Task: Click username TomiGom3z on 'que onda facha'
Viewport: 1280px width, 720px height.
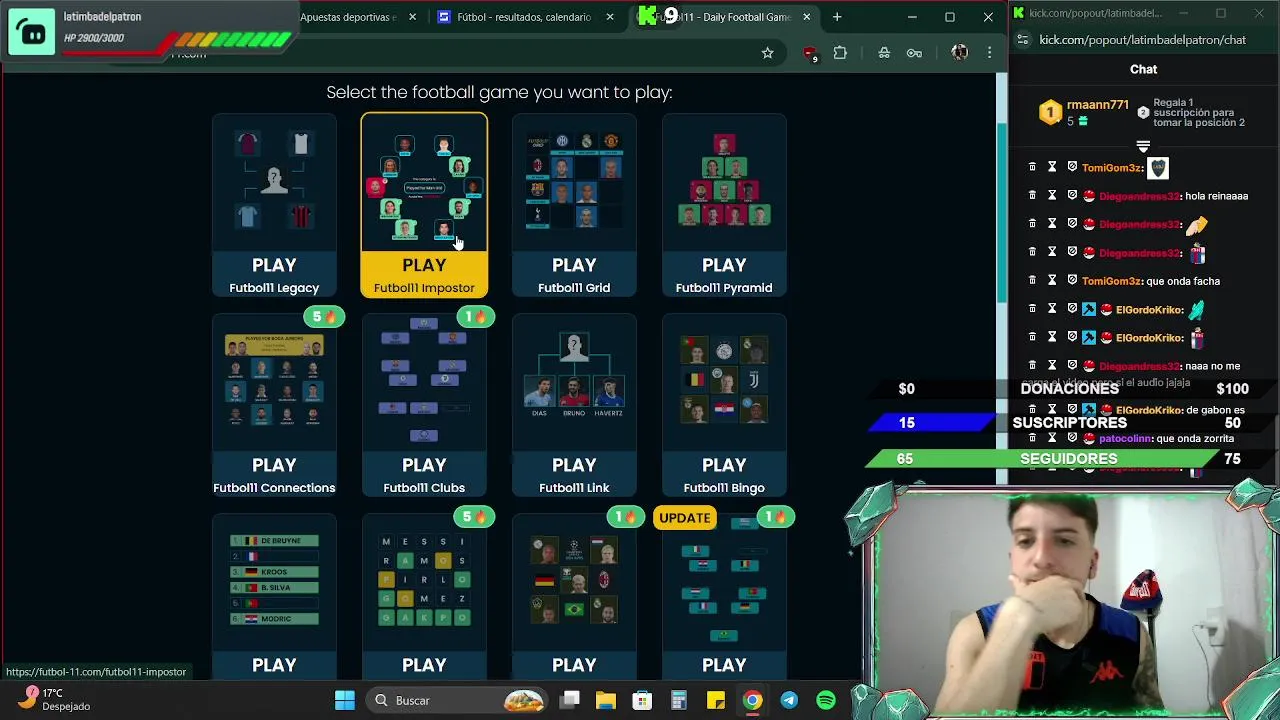Action: coord(1111,281)
